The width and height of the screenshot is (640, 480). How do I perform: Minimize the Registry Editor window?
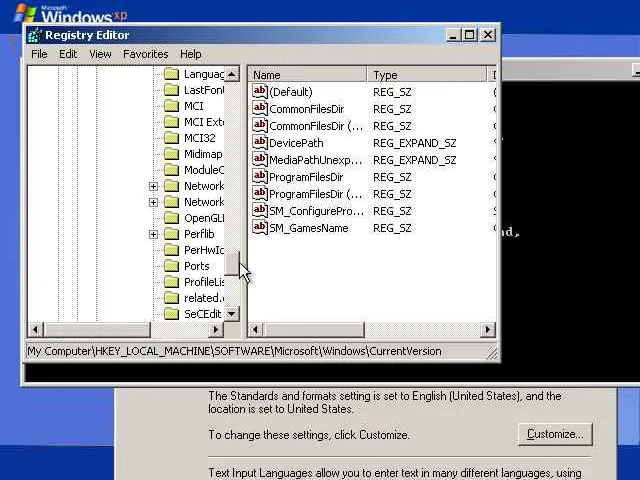click(x=453, y=35)
